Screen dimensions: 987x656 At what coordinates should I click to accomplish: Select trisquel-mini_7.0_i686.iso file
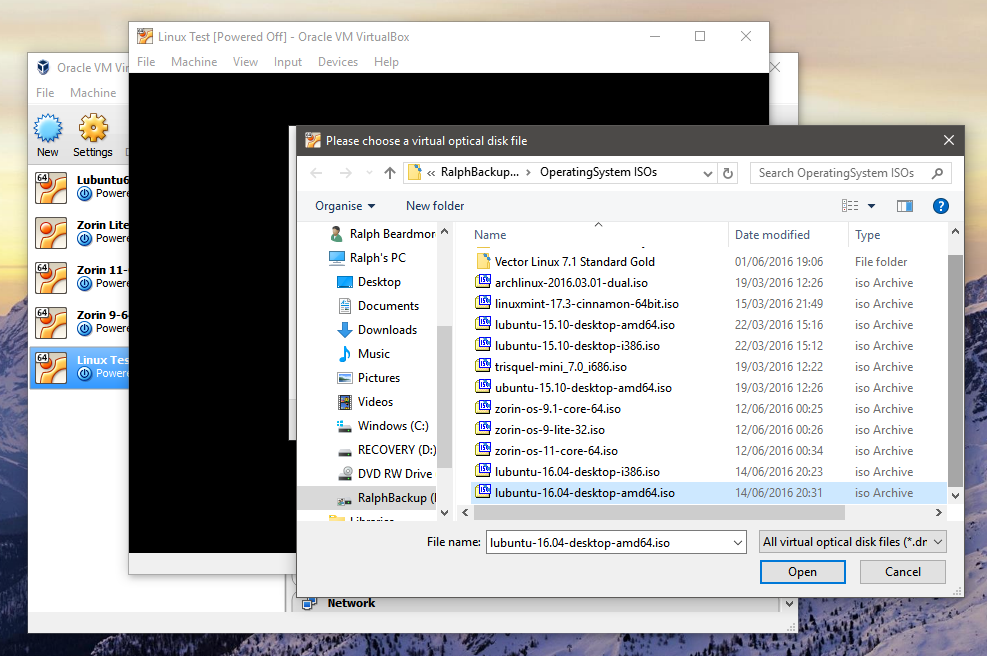click(x=708, y=366)
